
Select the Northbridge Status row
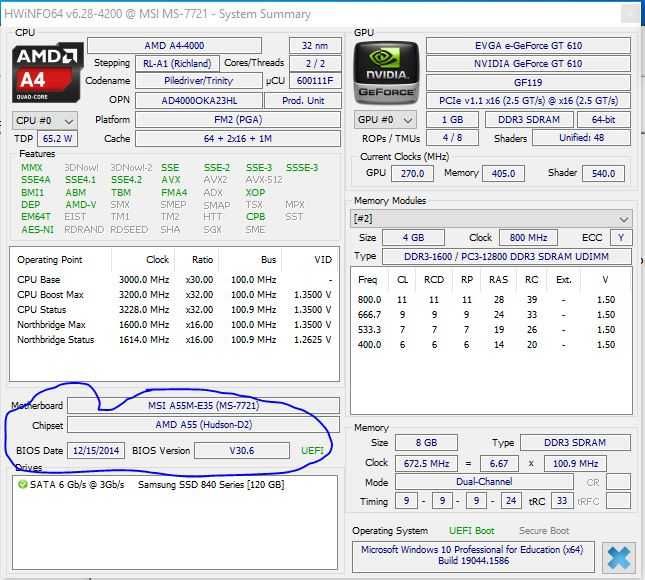(174, 340)
